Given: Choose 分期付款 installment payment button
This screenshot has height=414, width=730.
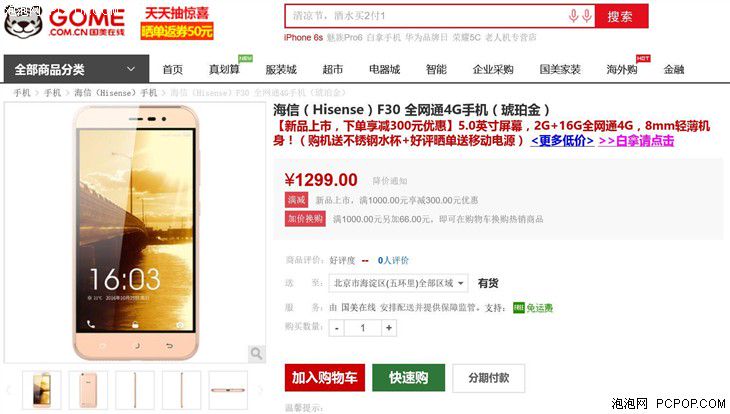Looking at the screenshot, I should 488,378.
